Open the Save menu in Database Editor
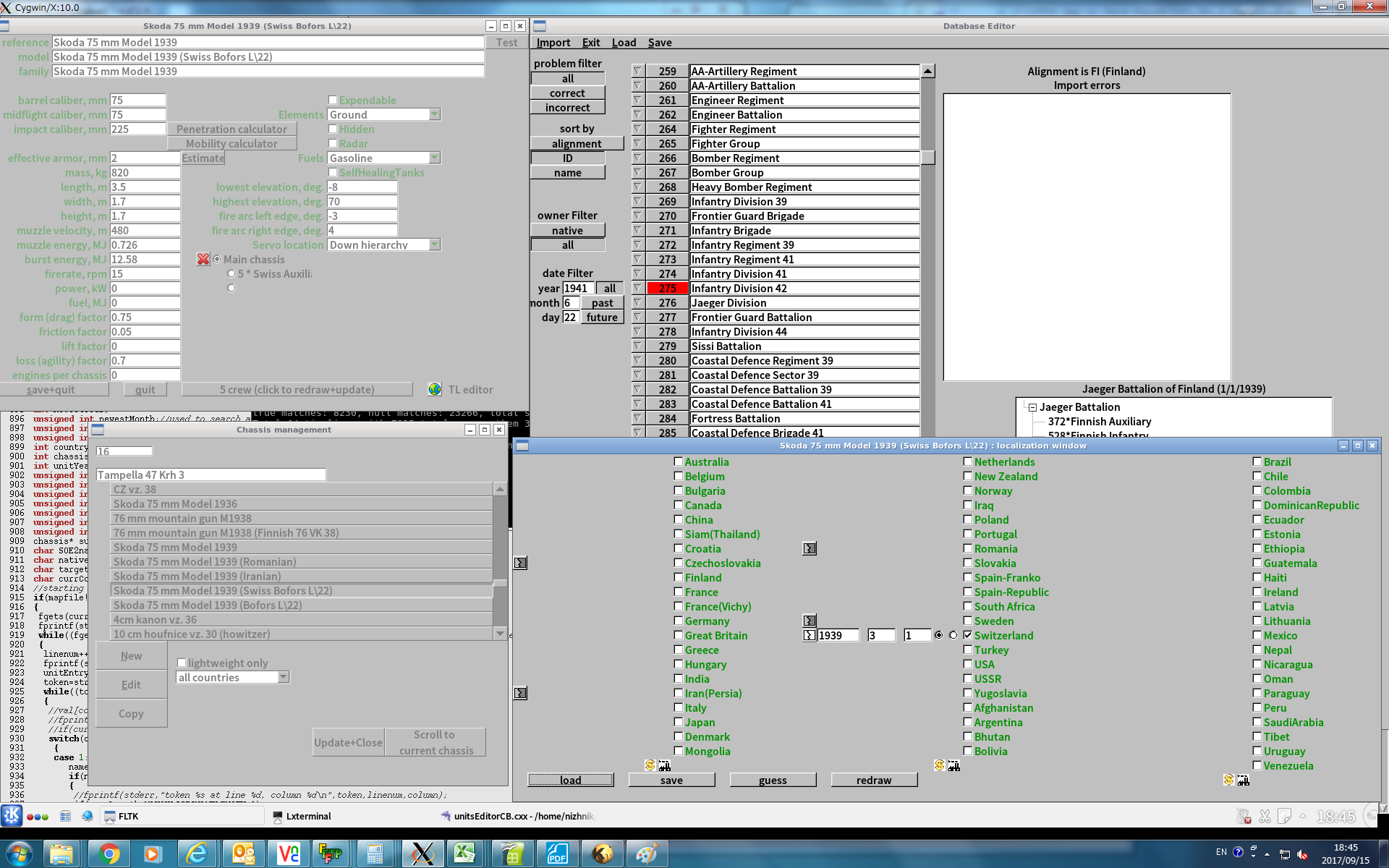 pyautogui.click(x=659, y=43)
